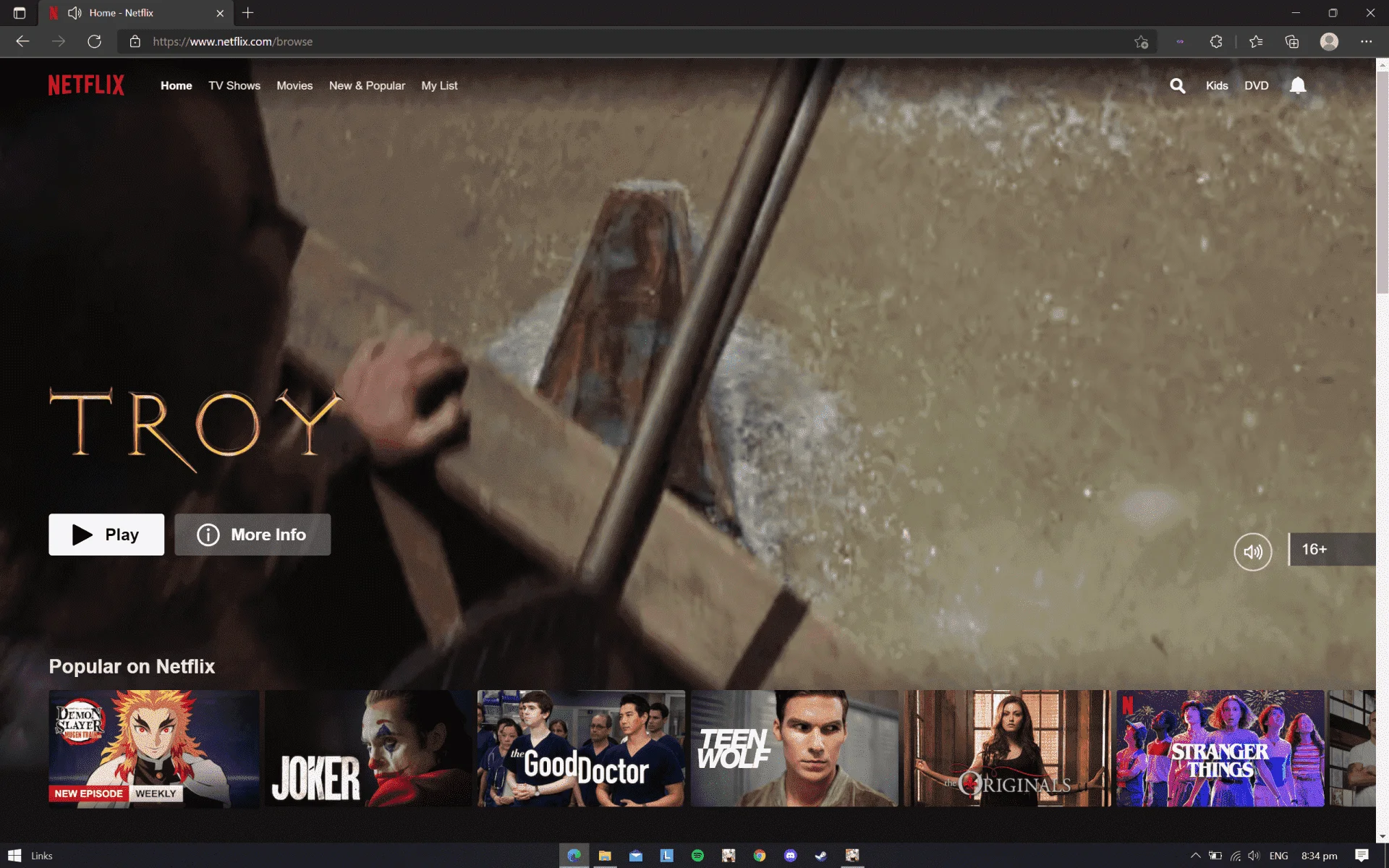Screen dimensions: 1389x868
Task: Open the Favorites list icon
Action: 1256,41
